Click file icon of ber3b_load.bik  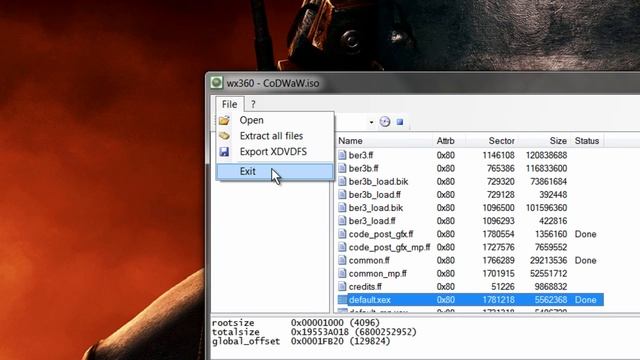342,182
